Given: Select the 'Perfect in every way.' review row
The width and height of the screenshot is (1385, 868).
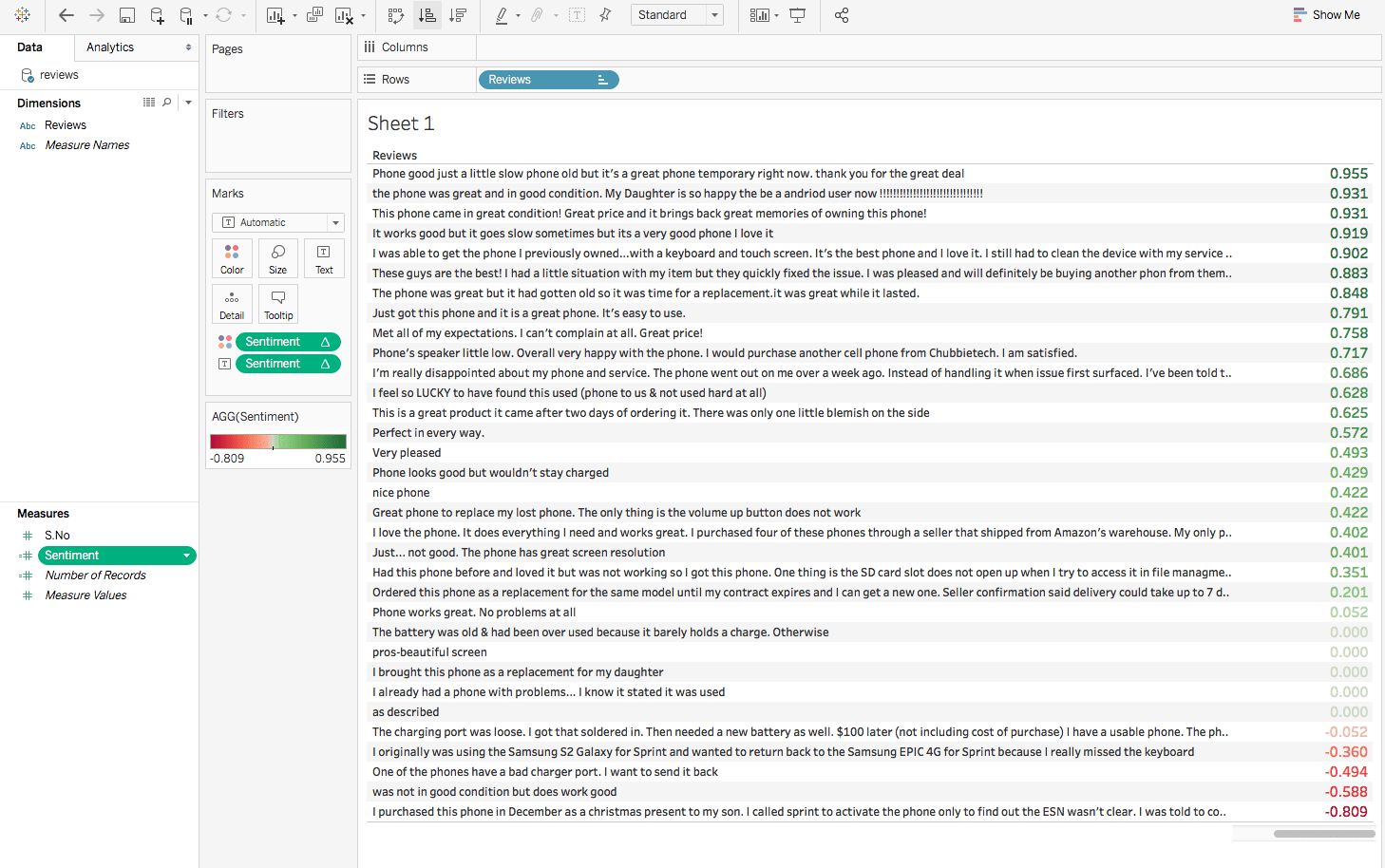Looking at the screenshot, I should 868,433.
